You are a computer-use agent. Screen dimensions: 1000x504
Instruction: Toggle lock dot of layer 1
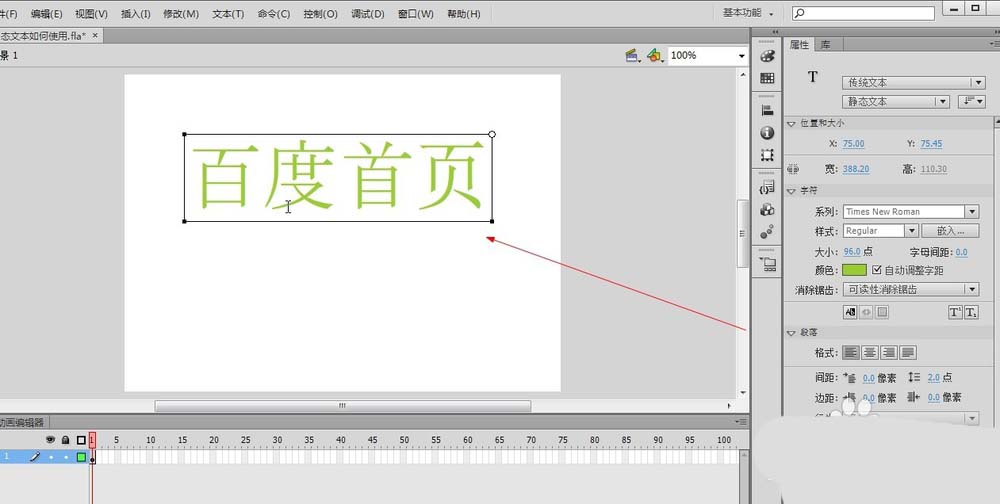[x=66, y=457]
